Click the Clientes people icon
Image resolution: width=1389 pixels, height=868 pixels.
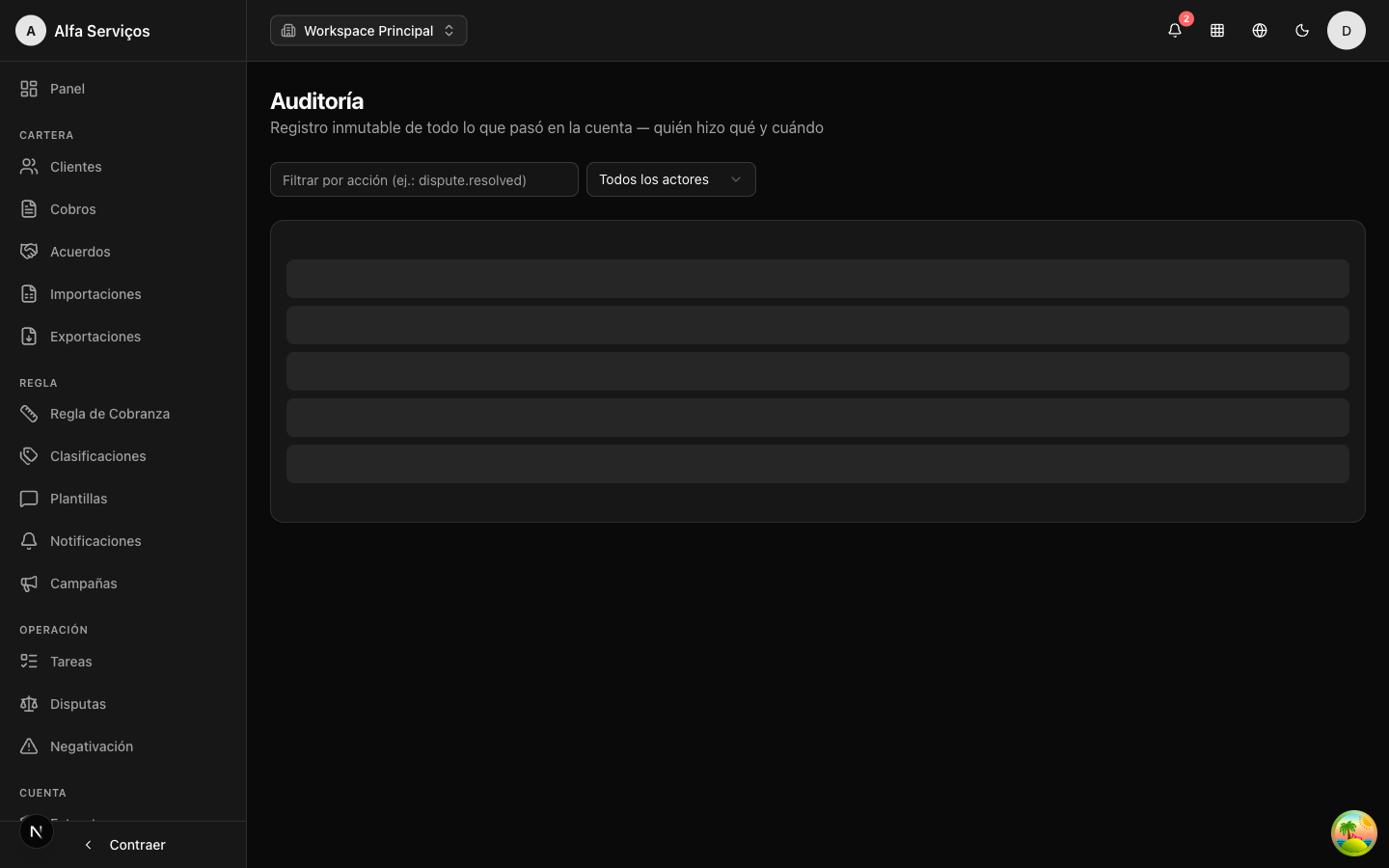pos(29,167)
